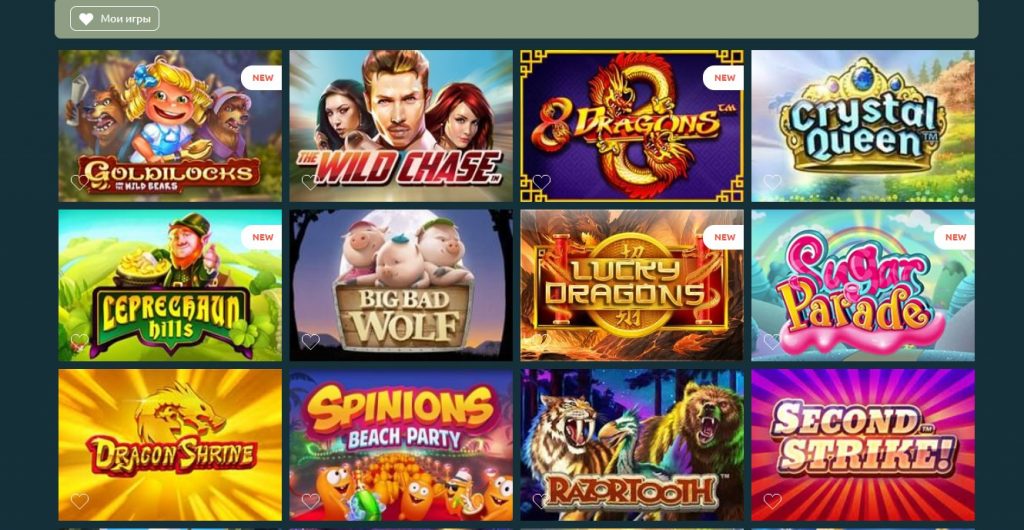Open The Wild Chase slot thumbnail
The height and width of the screenshot is (530, 1024).
click(x=401, y=126)
